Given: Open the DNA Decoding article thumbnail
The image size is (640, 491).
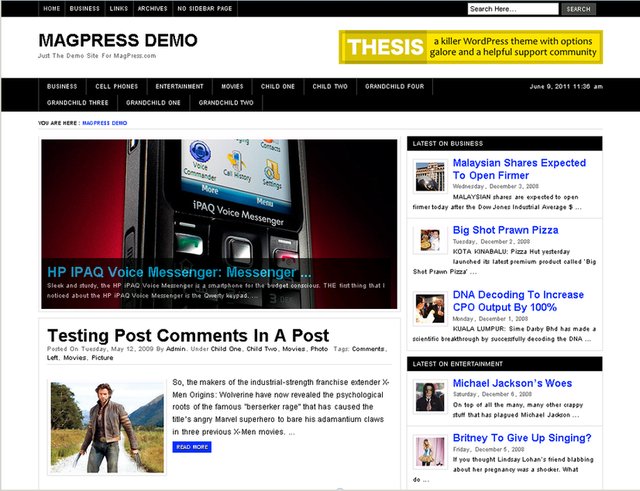Looking at the screenshot, I should point(430,309).
